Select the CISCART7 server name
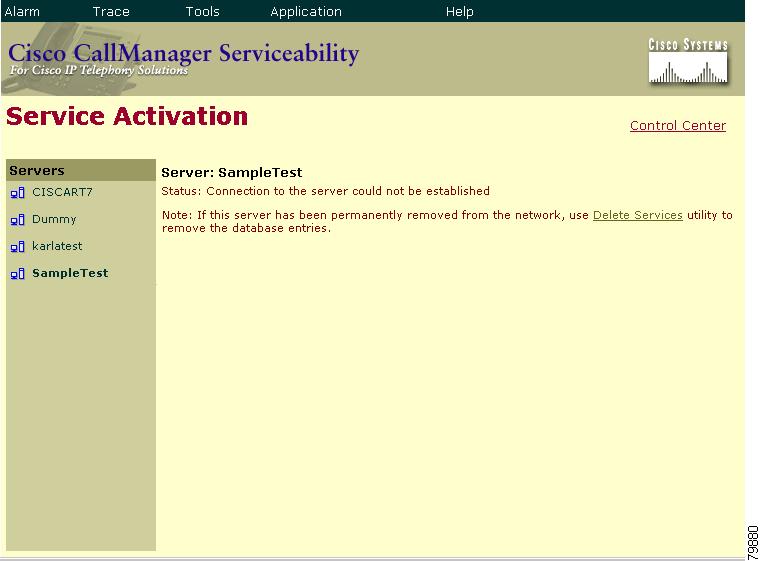This screenshot has height=561, width=761. (x=62, y=192)
